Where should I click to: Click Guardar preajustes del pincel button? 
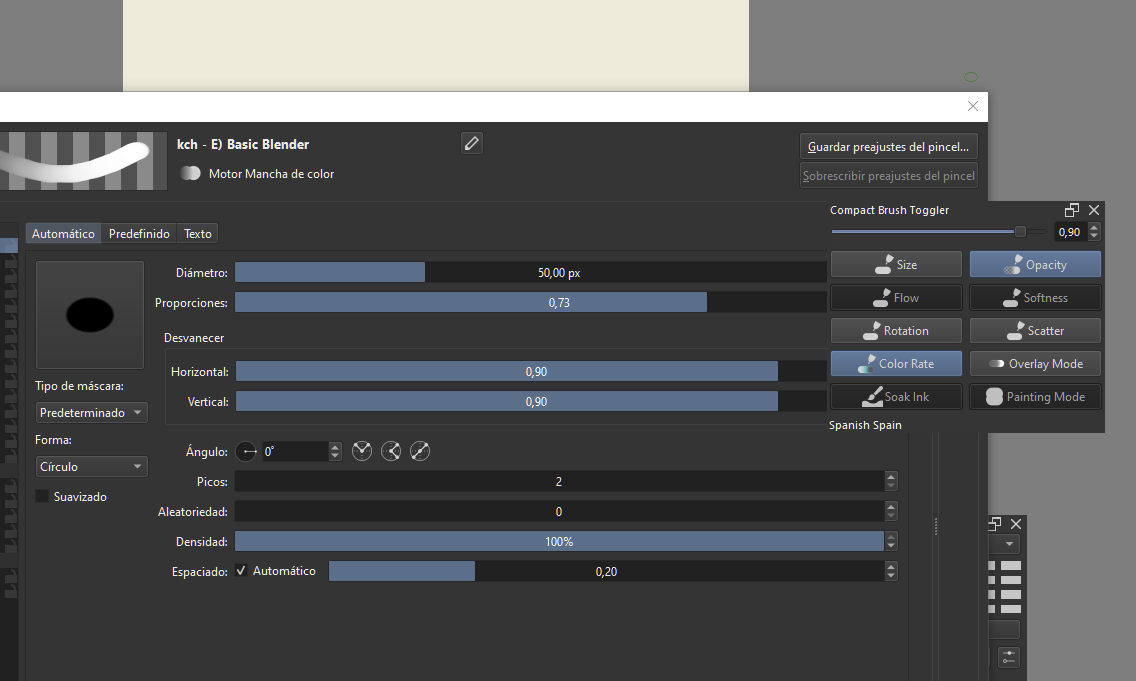pyautogui.click(x=889, y=147)
